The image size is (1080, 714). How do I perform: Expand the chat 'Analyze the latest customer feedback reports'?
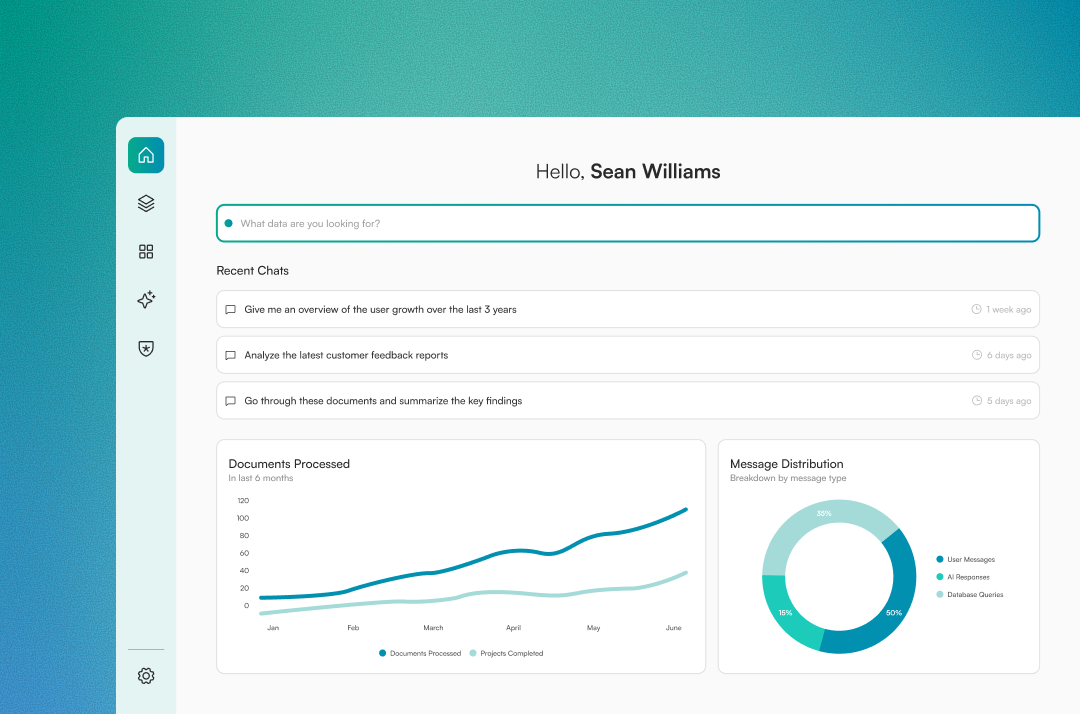click(x=628, y=354)
